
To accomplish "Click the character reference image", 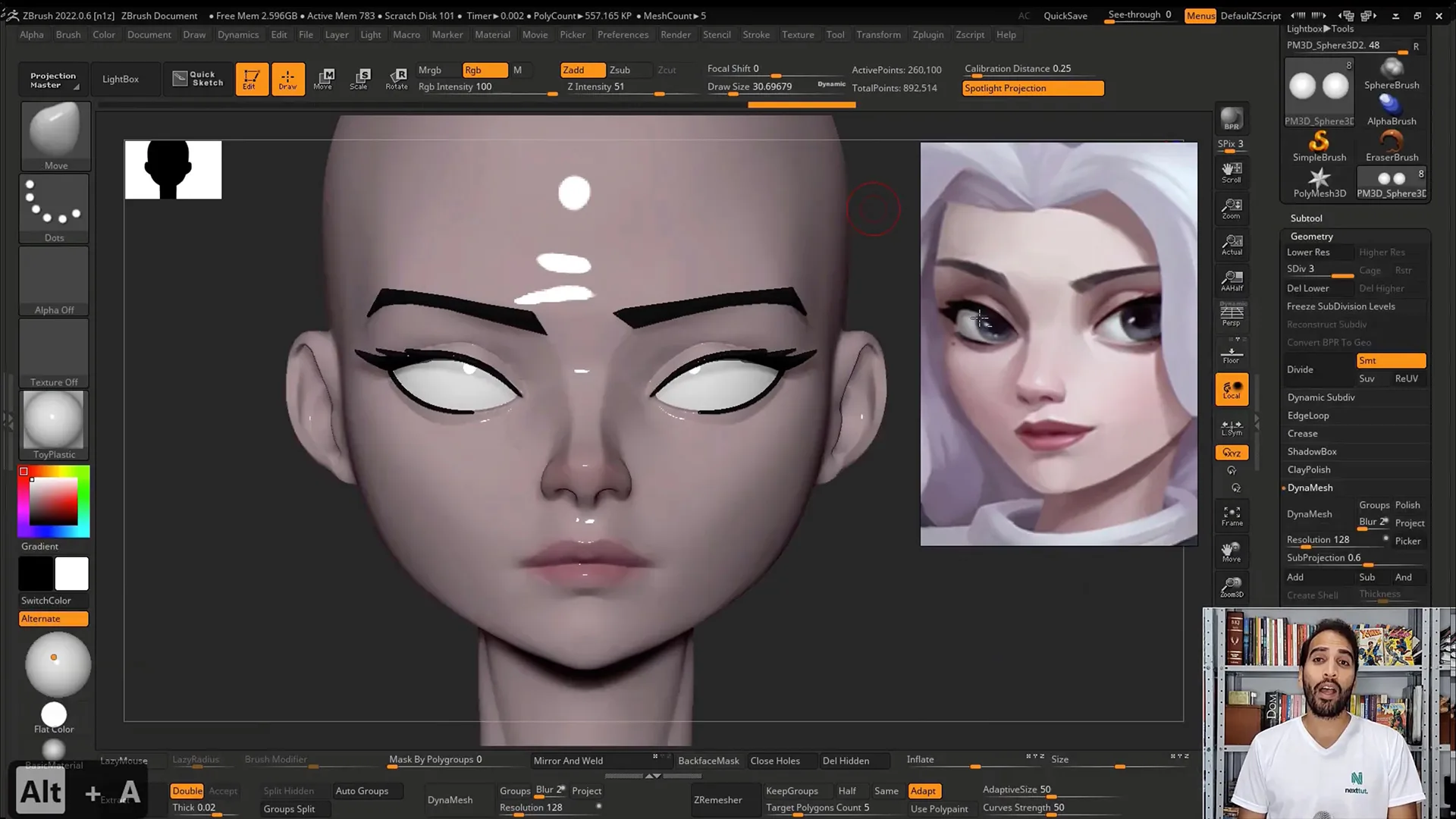I will coord(1059,344).
